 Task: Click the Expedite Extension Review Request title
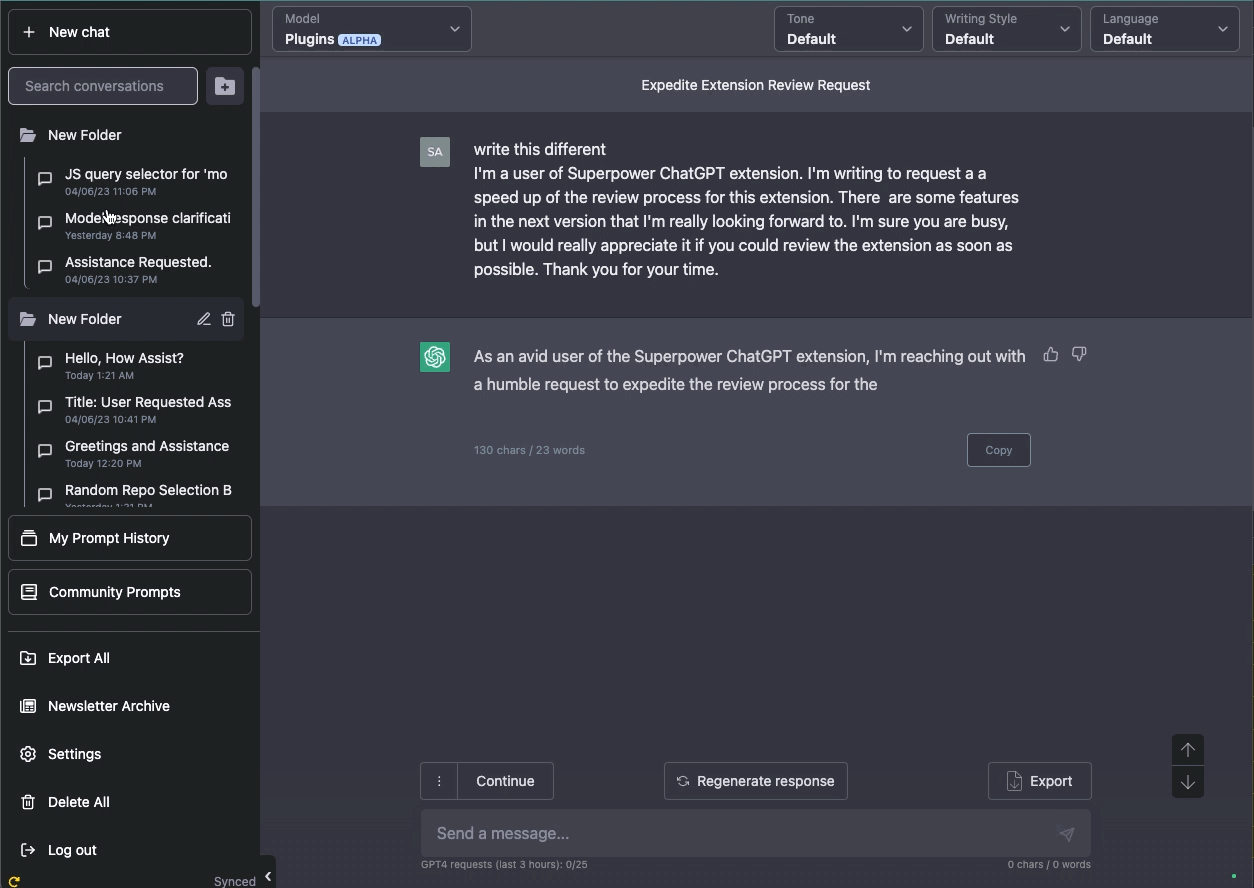click(x=756, y=85)
